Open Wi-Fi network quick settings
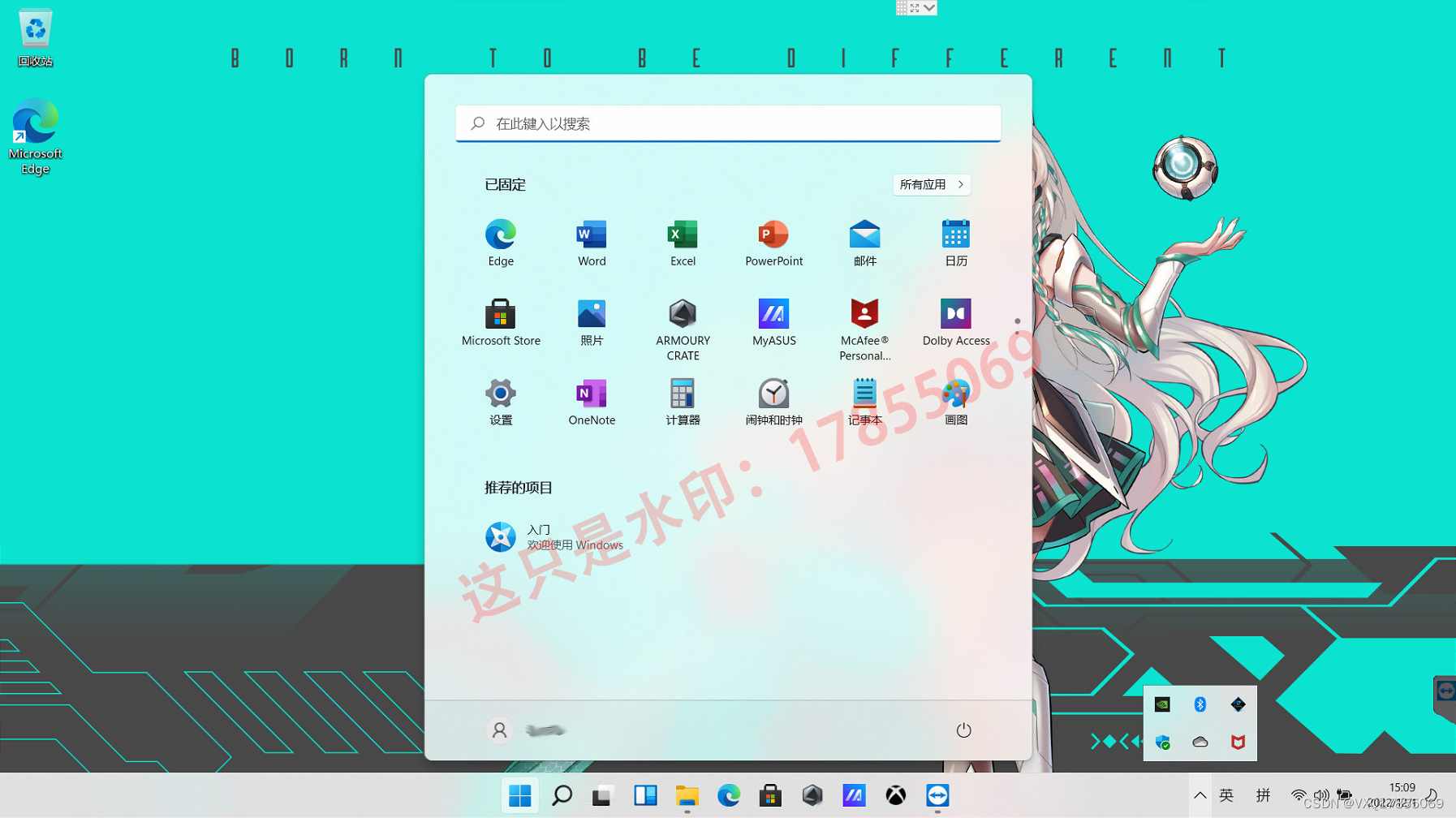This screenshot has width=1456, height=818. (x=1299, y=795)
